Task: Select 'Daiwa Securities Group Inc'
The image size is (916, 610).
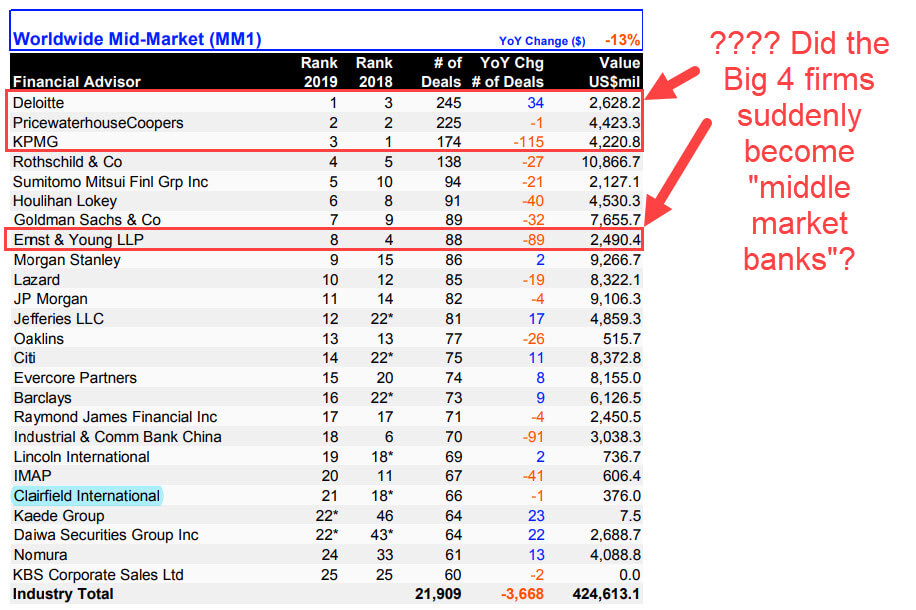Action: pyautogui.click(x=106, y=535)
